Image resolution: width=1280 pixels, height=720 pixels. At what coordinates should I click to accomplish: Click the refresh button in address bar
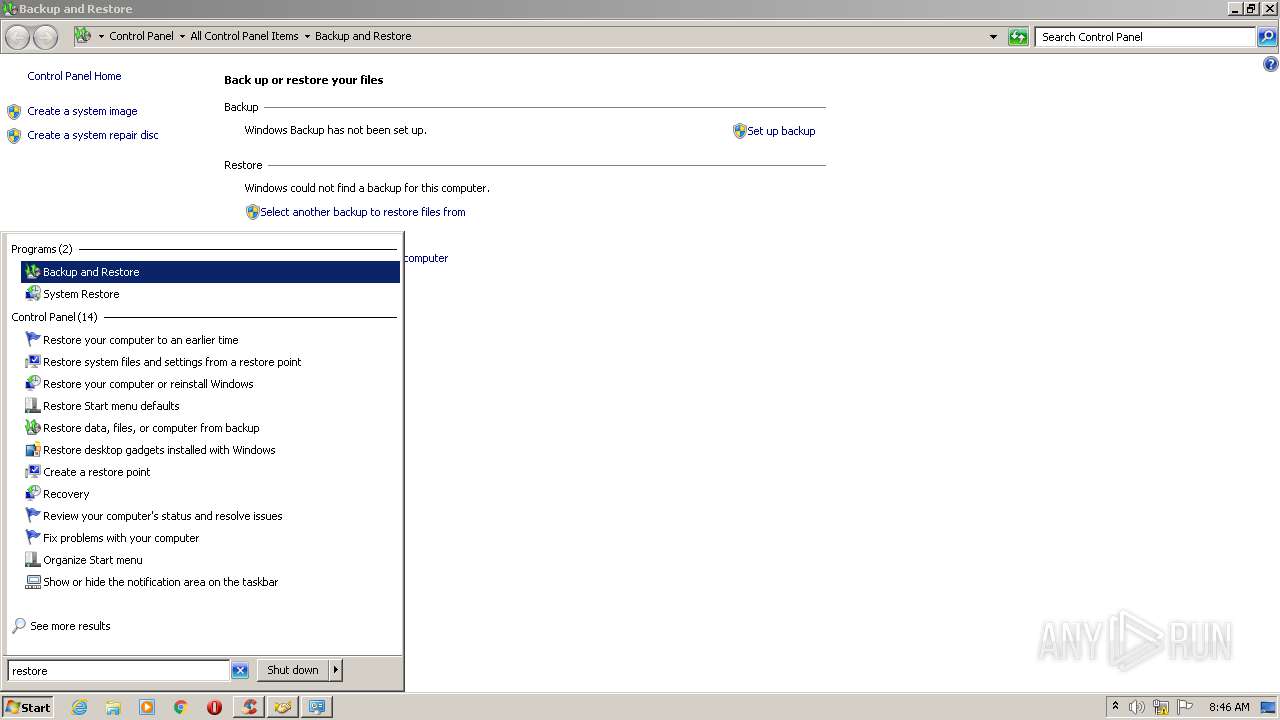(1018, 37)
